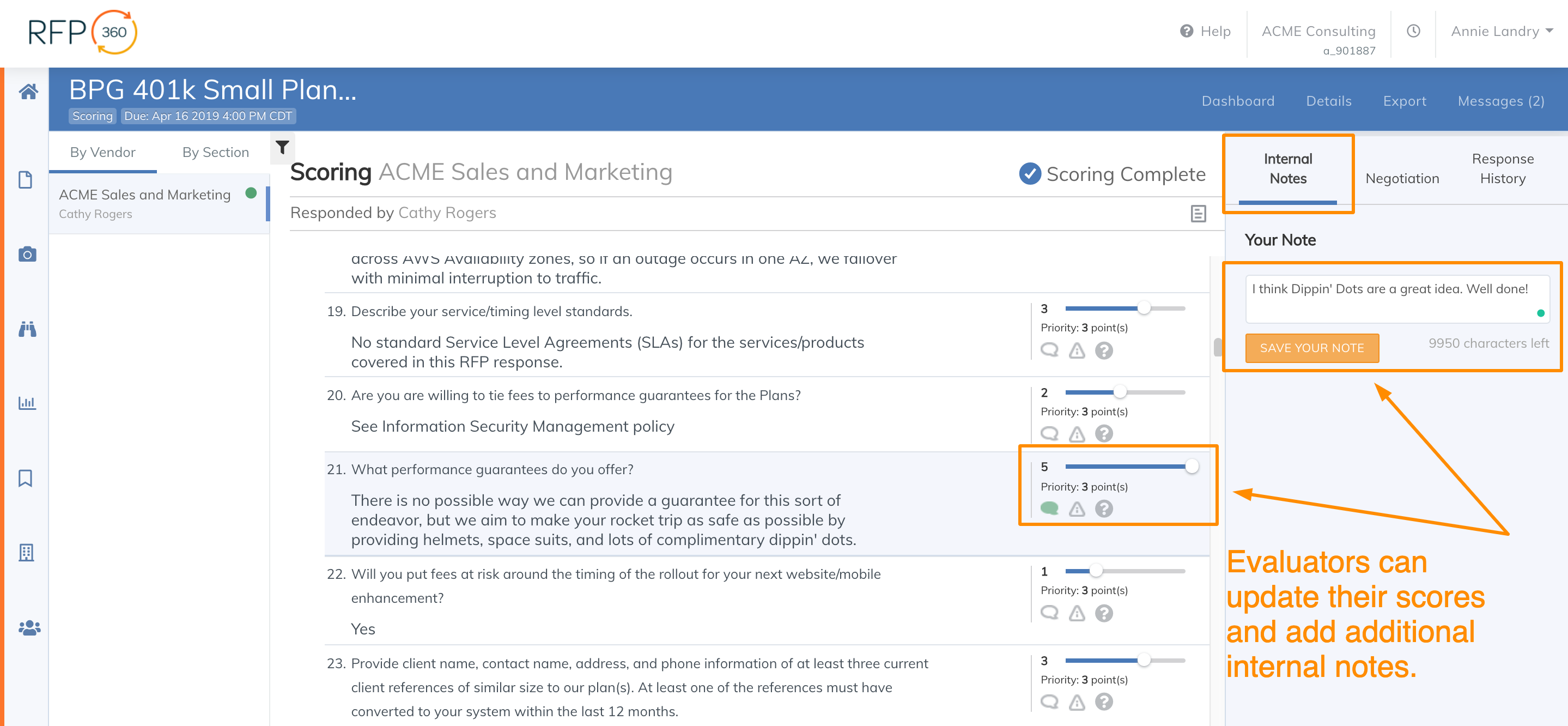1568x726 pixels.
Task: Open the Messages (2) link
Action: tap(1500, 101)
